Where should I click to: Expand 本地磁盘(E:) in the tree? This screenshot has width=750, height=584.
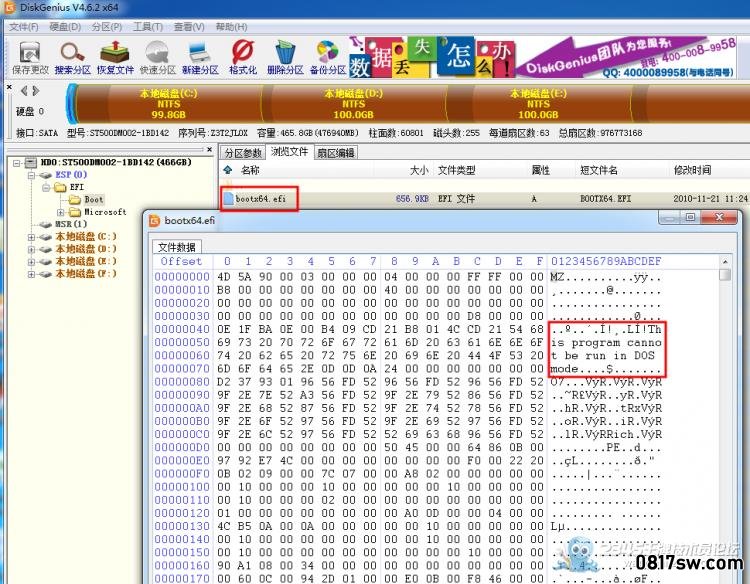(x=32, y=262)
